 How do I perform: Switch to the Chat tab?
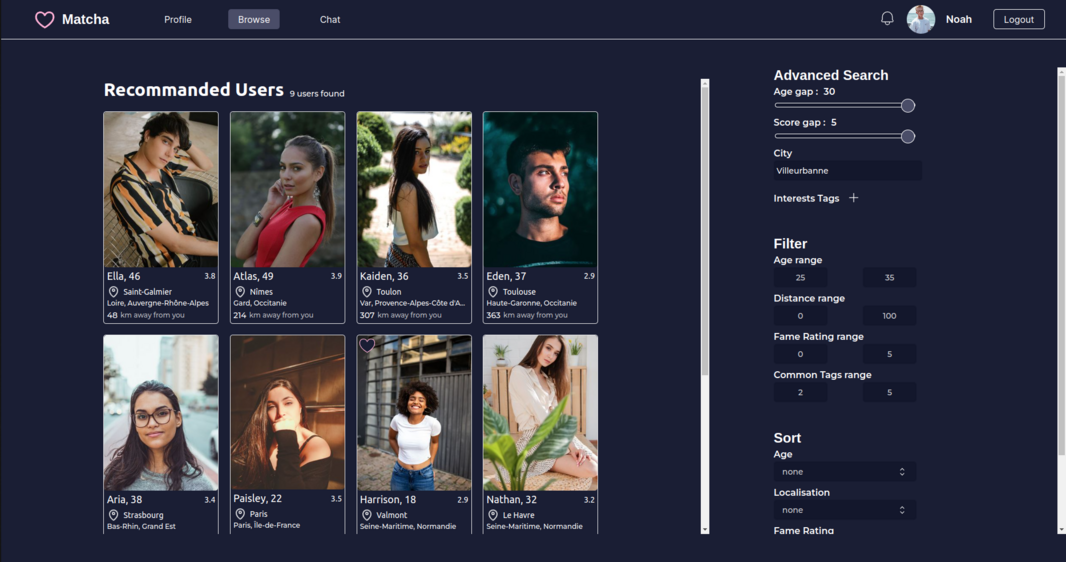(x=330, y=20)
